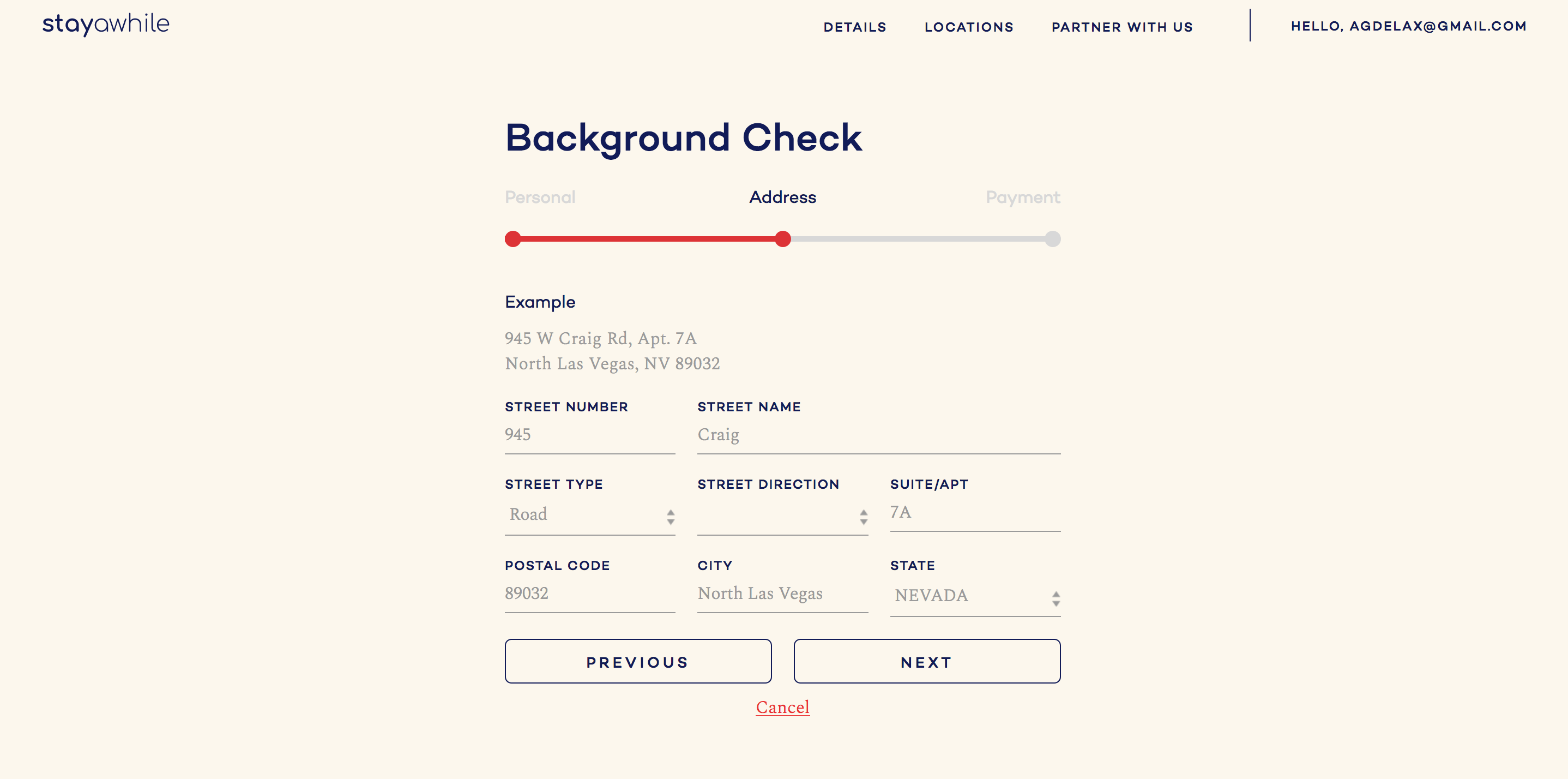Click the Street Name label
This screenshot has width=1568, height=779.
point(749,407)
